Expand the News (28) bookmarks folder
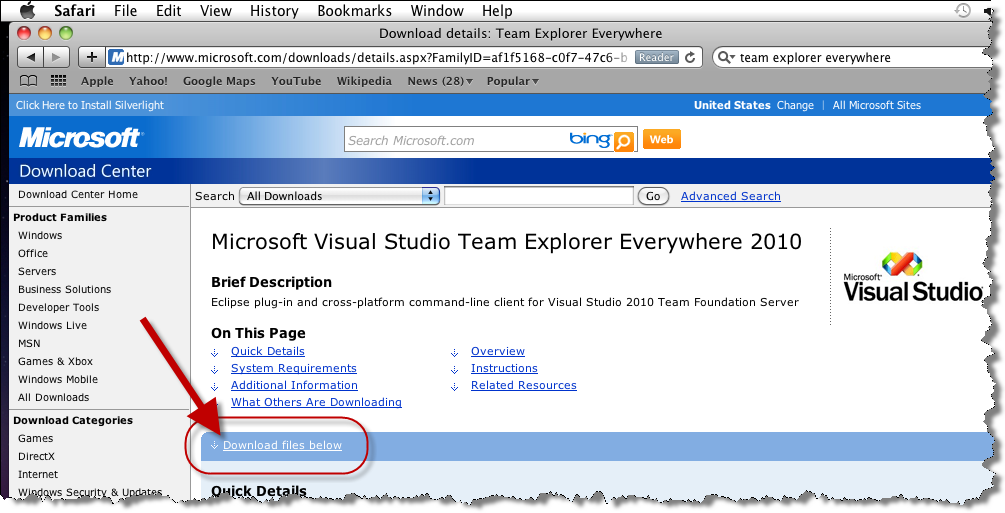 pyautogui.click(x=440, y=81)
